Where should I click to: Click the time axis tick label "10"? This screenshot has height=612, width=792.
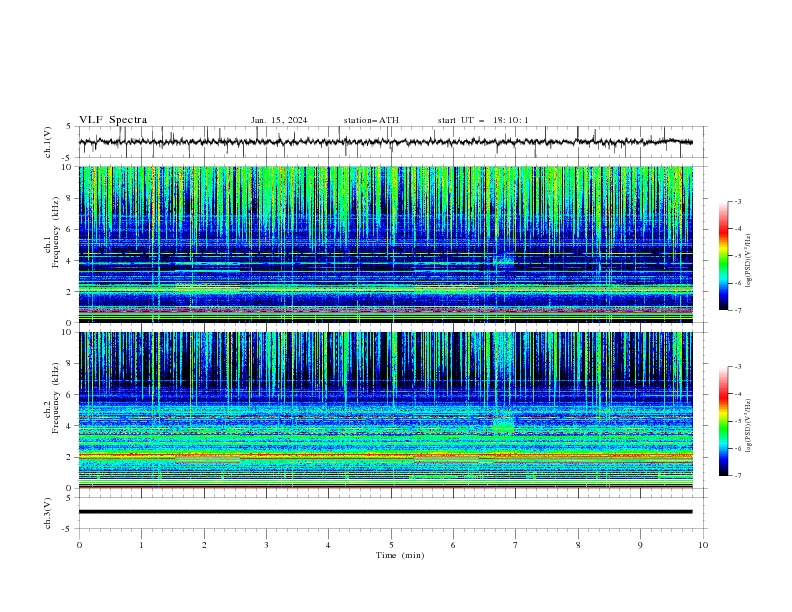703,545
